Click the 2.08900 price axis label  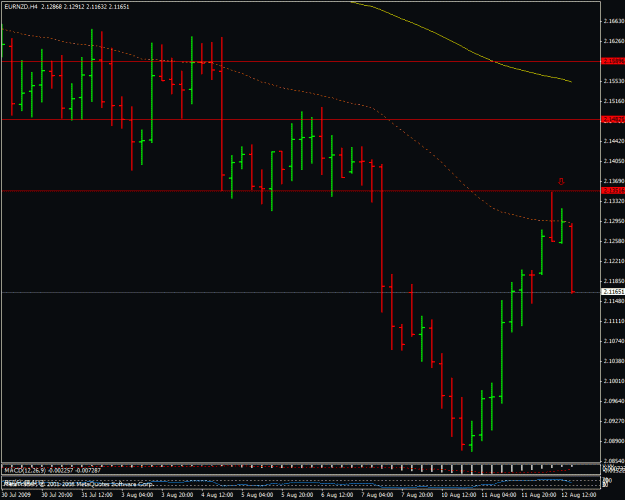coord(614,441)
